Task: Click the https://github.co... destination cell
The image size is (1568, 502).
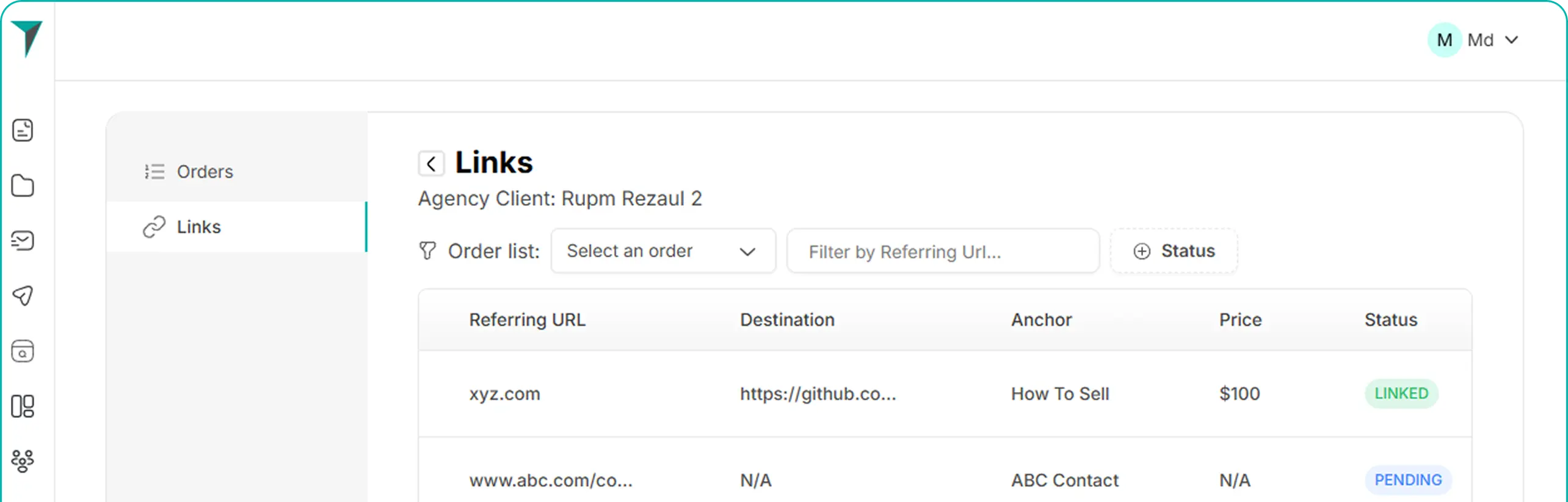Action: (818, 394)
